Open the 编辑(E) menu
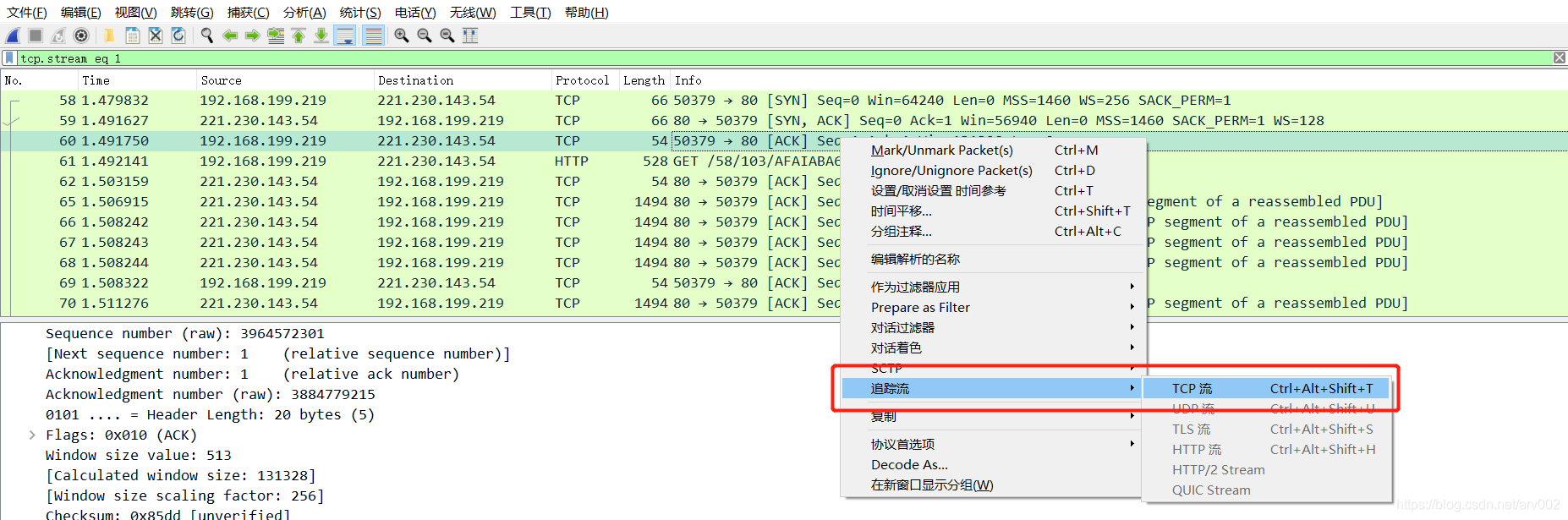This screenshot has height=520, width=1568. 81,12
